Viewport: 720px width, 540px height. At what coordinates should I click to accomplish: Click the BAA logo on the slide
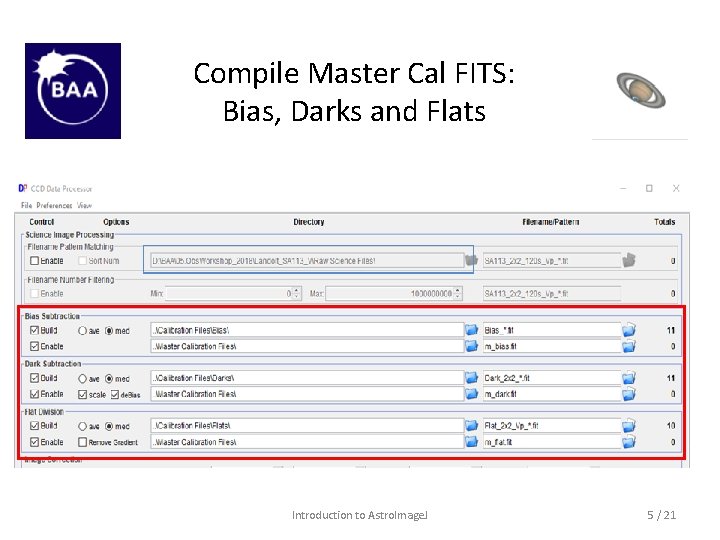73,91
